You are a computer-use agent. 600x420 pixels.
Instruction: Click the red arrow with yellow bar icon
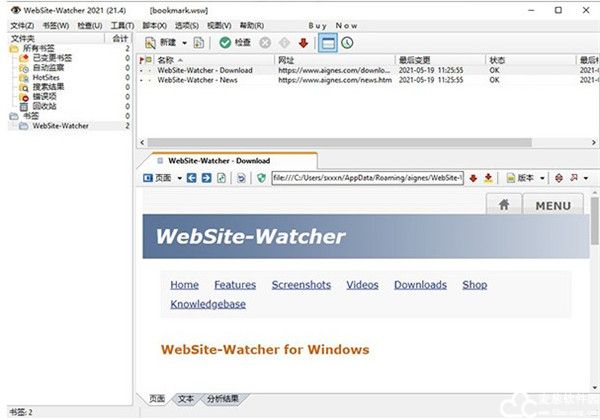[x=488, y=178]
